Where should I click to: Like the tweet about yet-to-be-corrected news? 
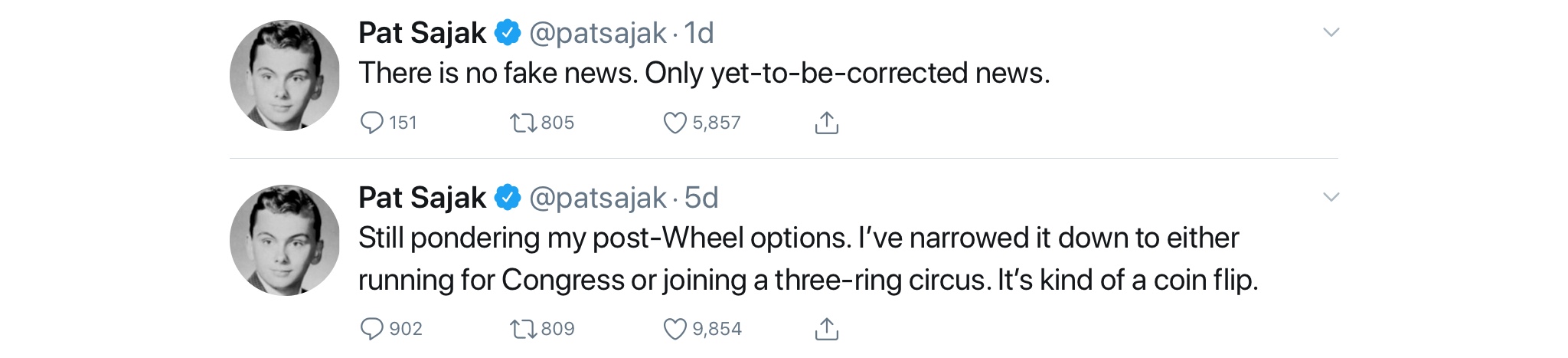(675, 123)
